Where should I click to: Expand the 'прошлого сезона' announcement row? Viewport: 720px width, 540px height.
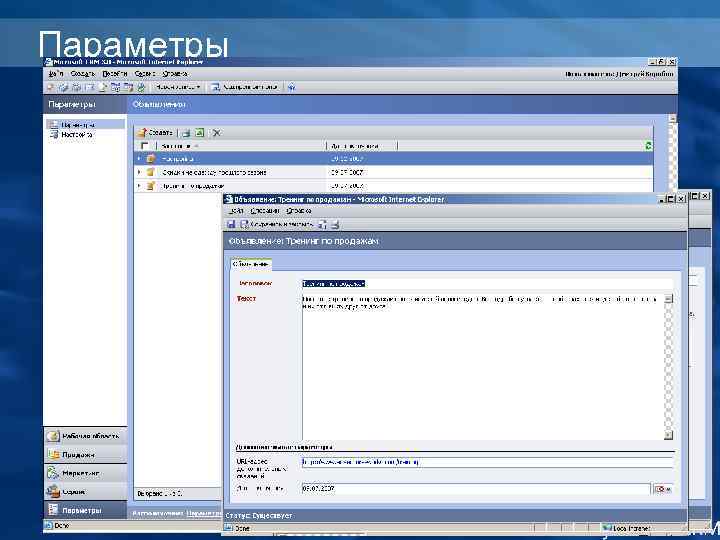point(139,172)
